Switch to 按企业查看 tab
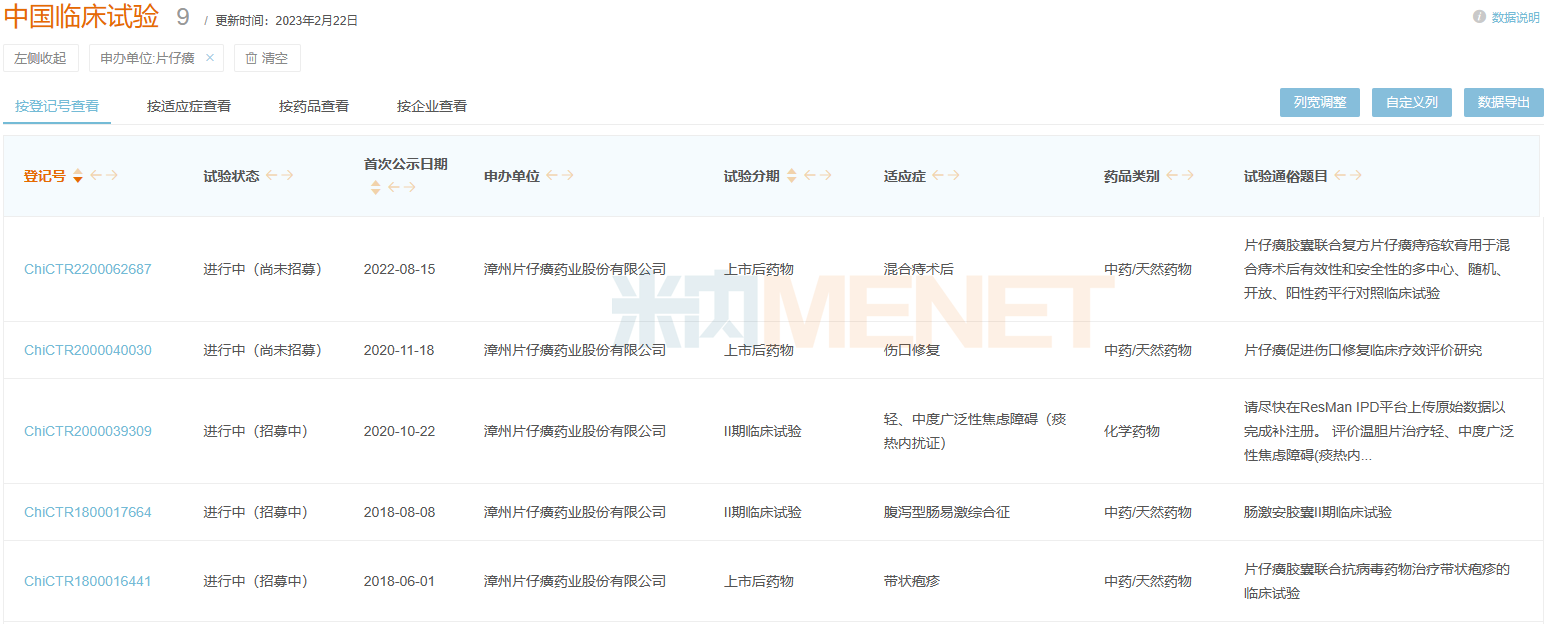The width and height of the screenshot is (1547, 624). pyautogui.click(x=432, y=106)
